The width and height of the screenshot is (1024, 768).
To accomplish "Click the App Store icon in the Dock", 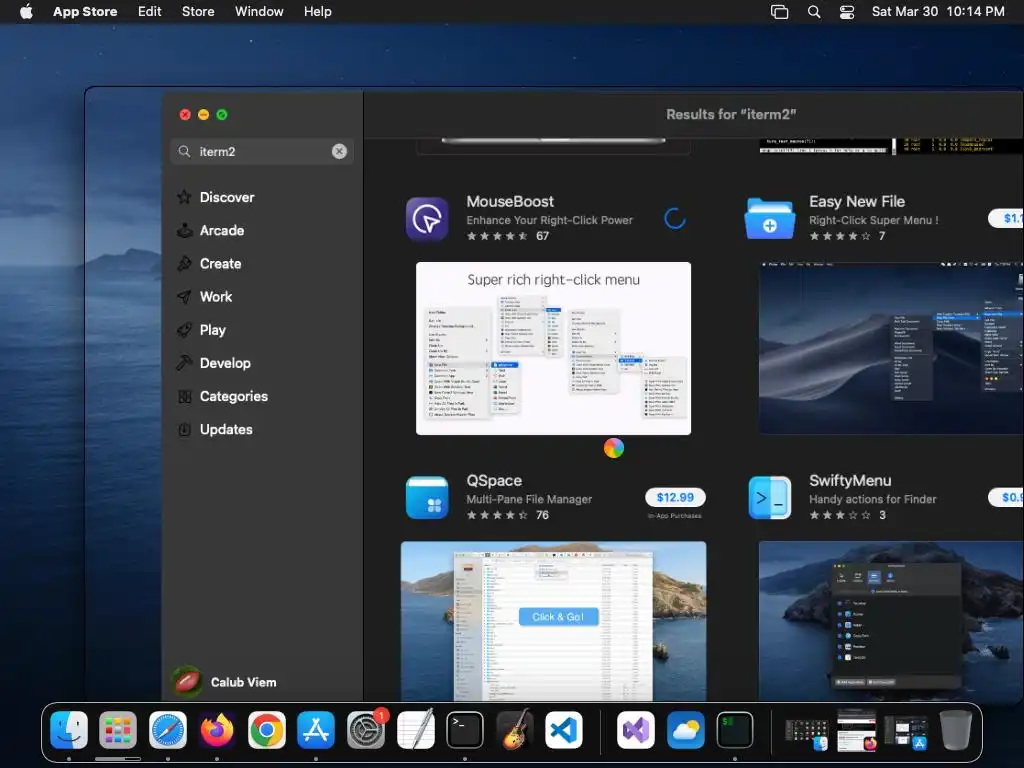I will [316, 730].
